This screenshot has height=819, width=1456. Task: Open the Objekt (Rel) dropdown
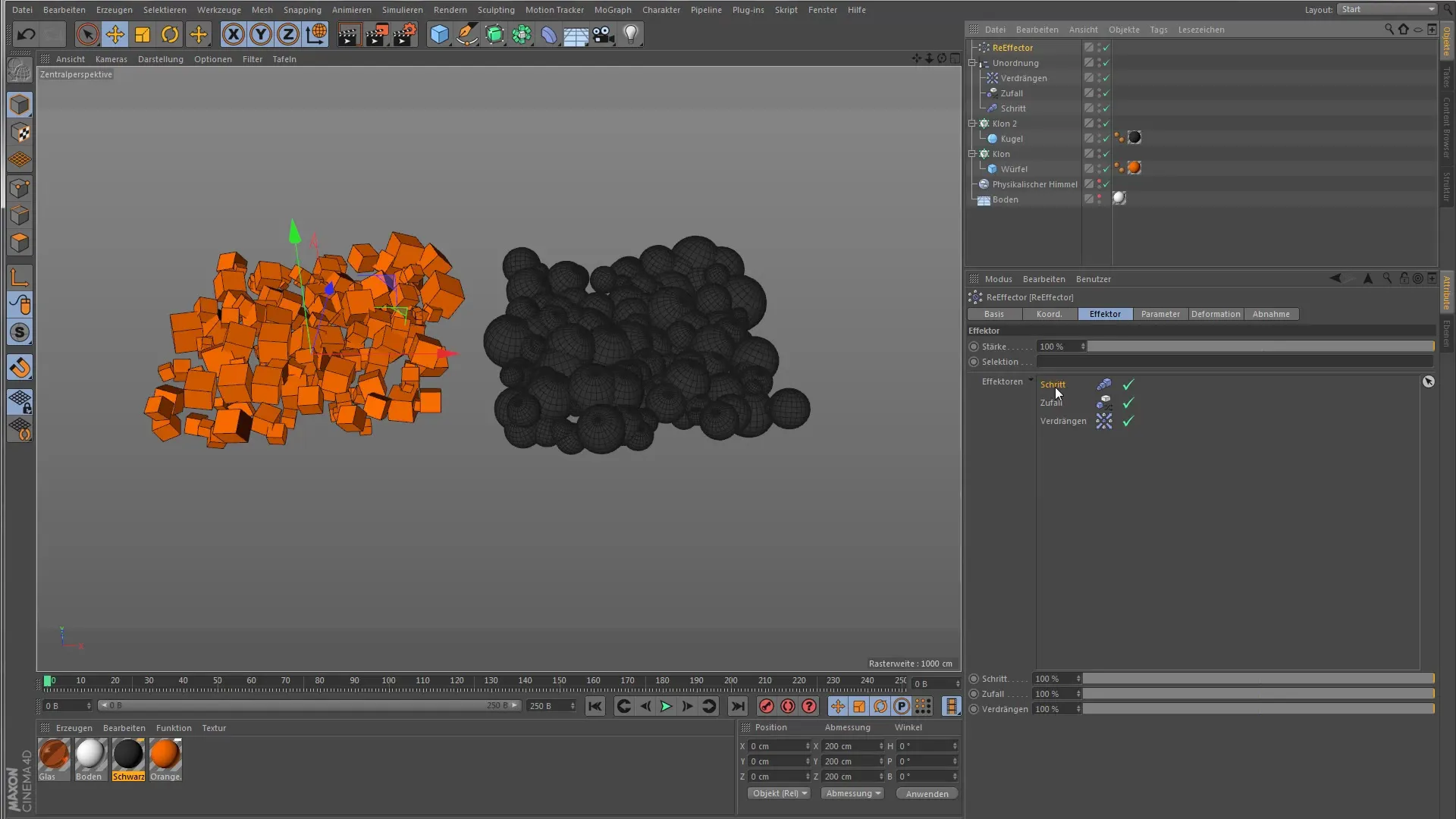click(x=779, y=793)
